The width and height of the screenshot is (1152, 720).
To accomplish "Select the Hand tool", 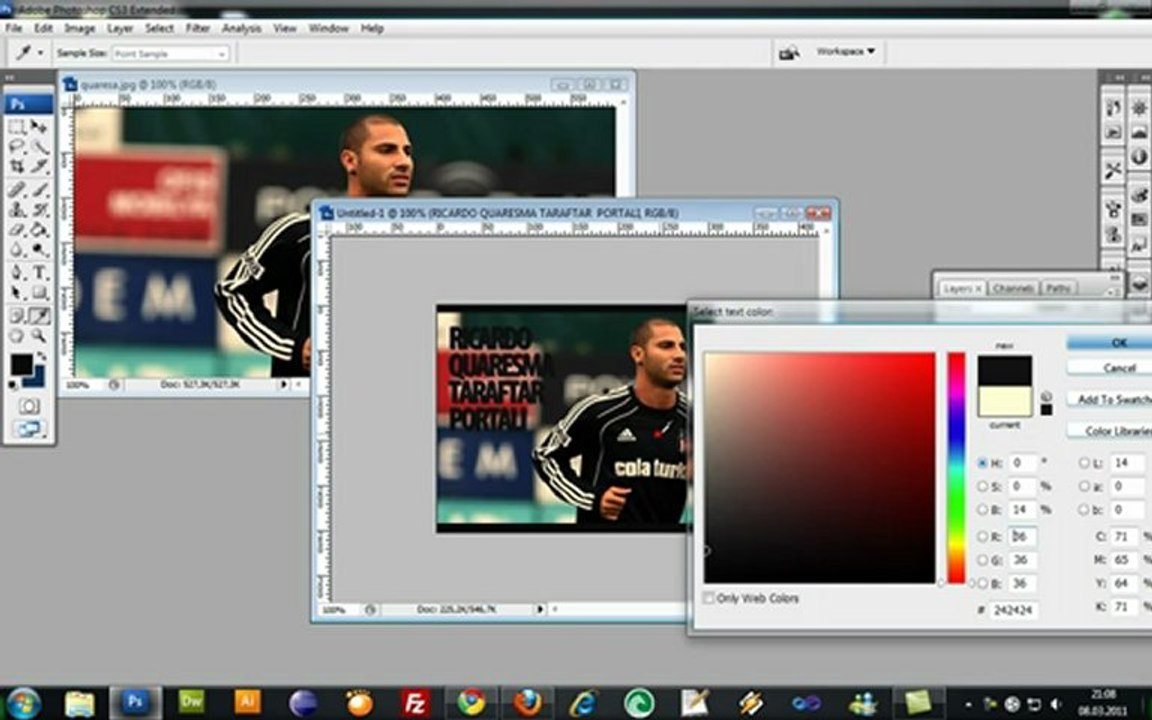I will click(x=17, y=336).
